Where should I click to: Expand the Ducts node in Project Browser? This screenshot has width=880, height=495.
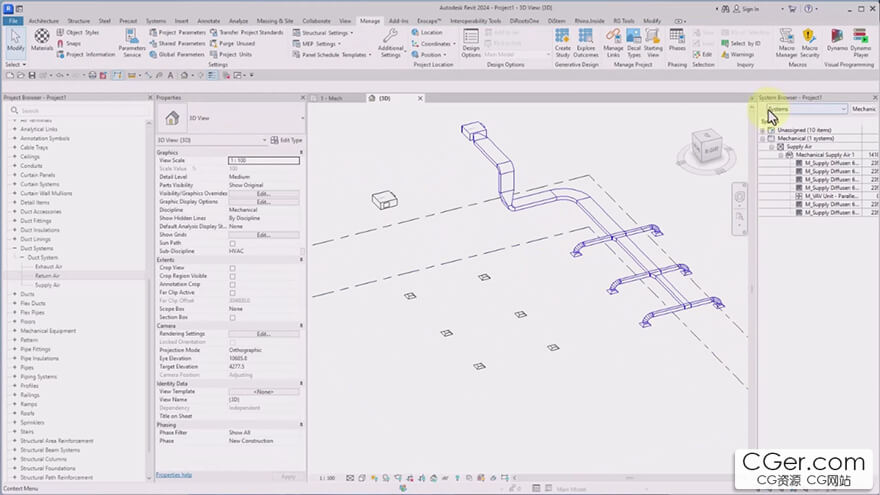[15, 294]
